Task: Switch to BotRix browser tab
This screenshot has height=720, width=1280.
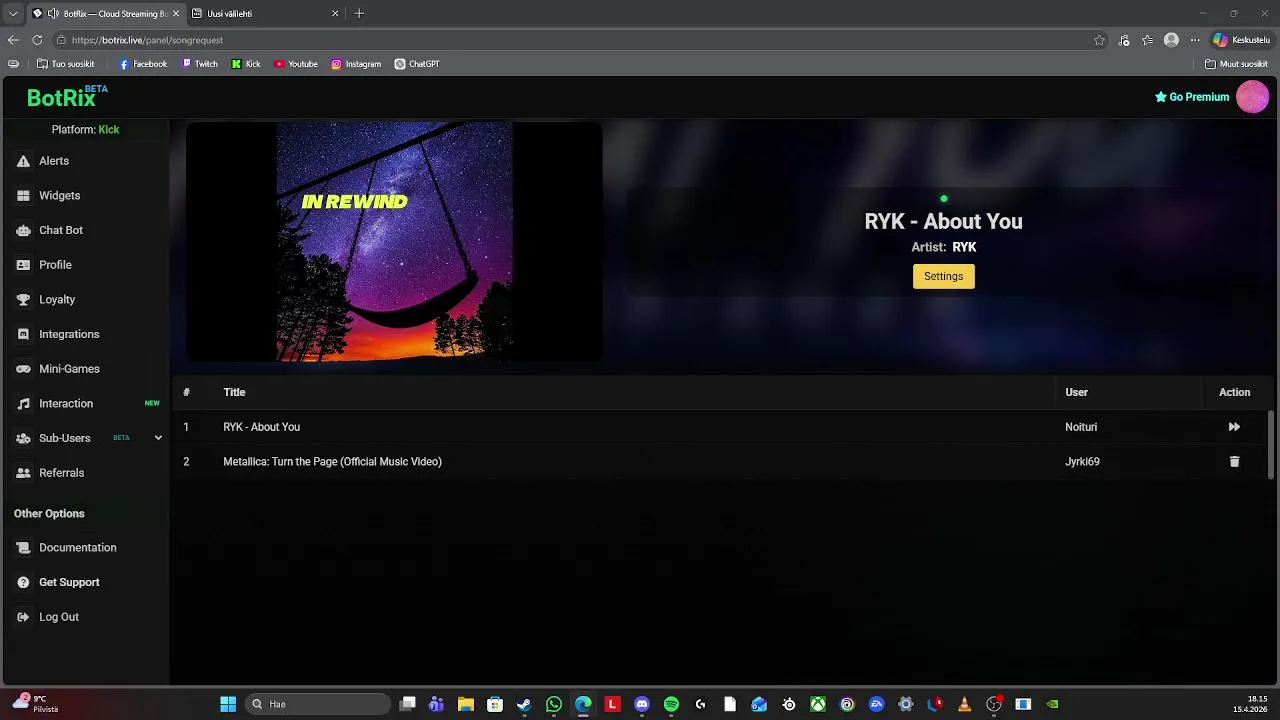Action: pyautogui.click(x=105, y=14)
